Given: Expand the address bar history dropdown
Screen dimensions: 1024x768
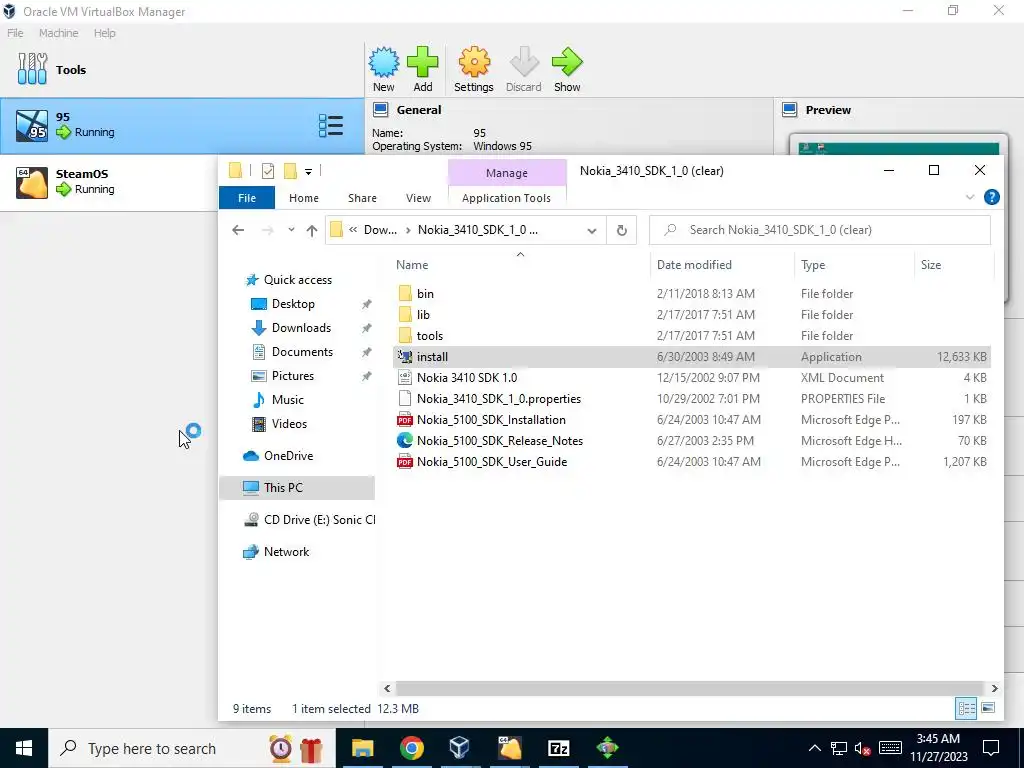Looking at the screenshot, I should click(592, 230).
